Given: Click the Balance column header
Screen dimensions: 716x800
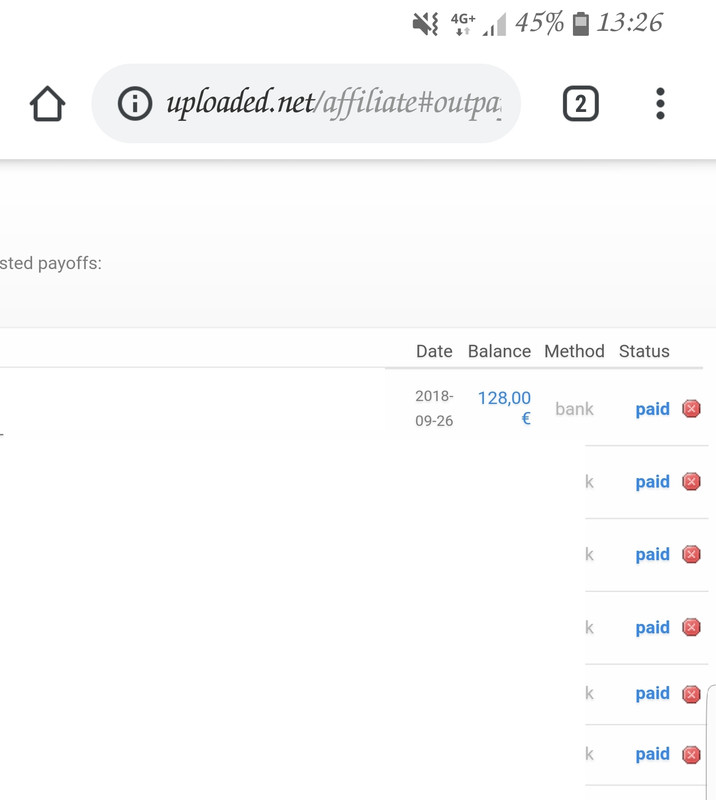Looking at the screenshot, I should click(499, 351).
